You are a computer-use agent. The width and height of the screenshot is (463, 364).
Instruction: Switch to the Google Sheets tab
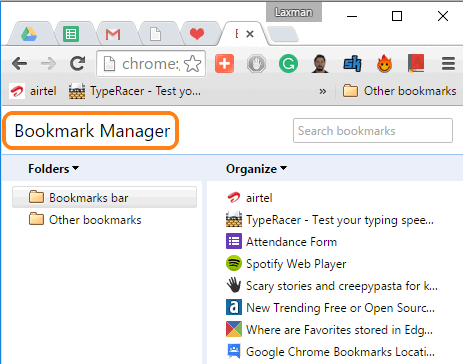coord(71,34)
